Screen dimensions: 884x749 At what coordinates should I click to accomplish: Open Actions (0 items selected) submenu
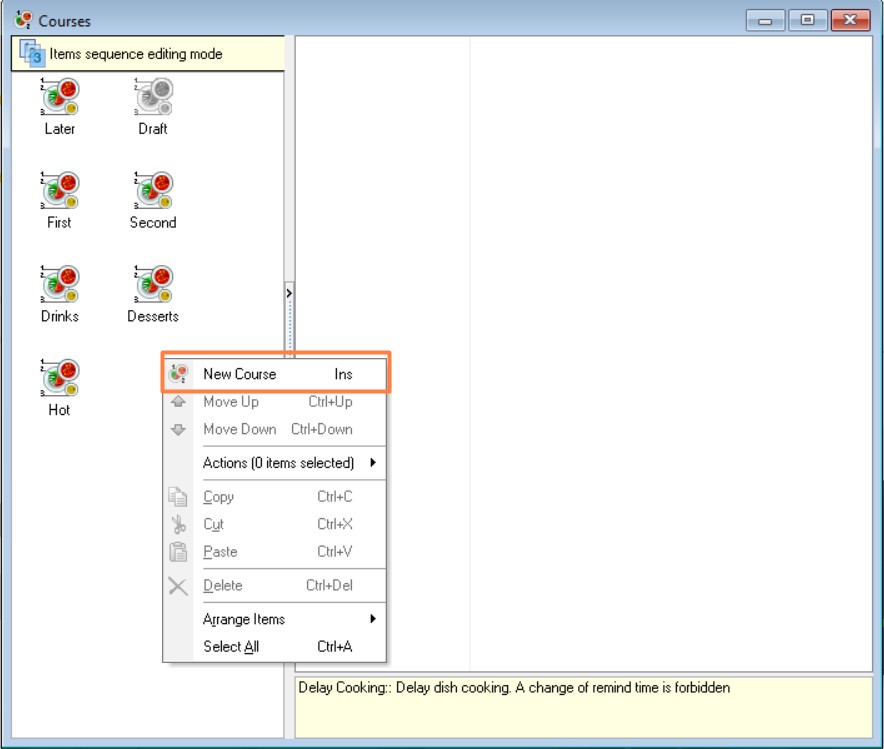276,463
